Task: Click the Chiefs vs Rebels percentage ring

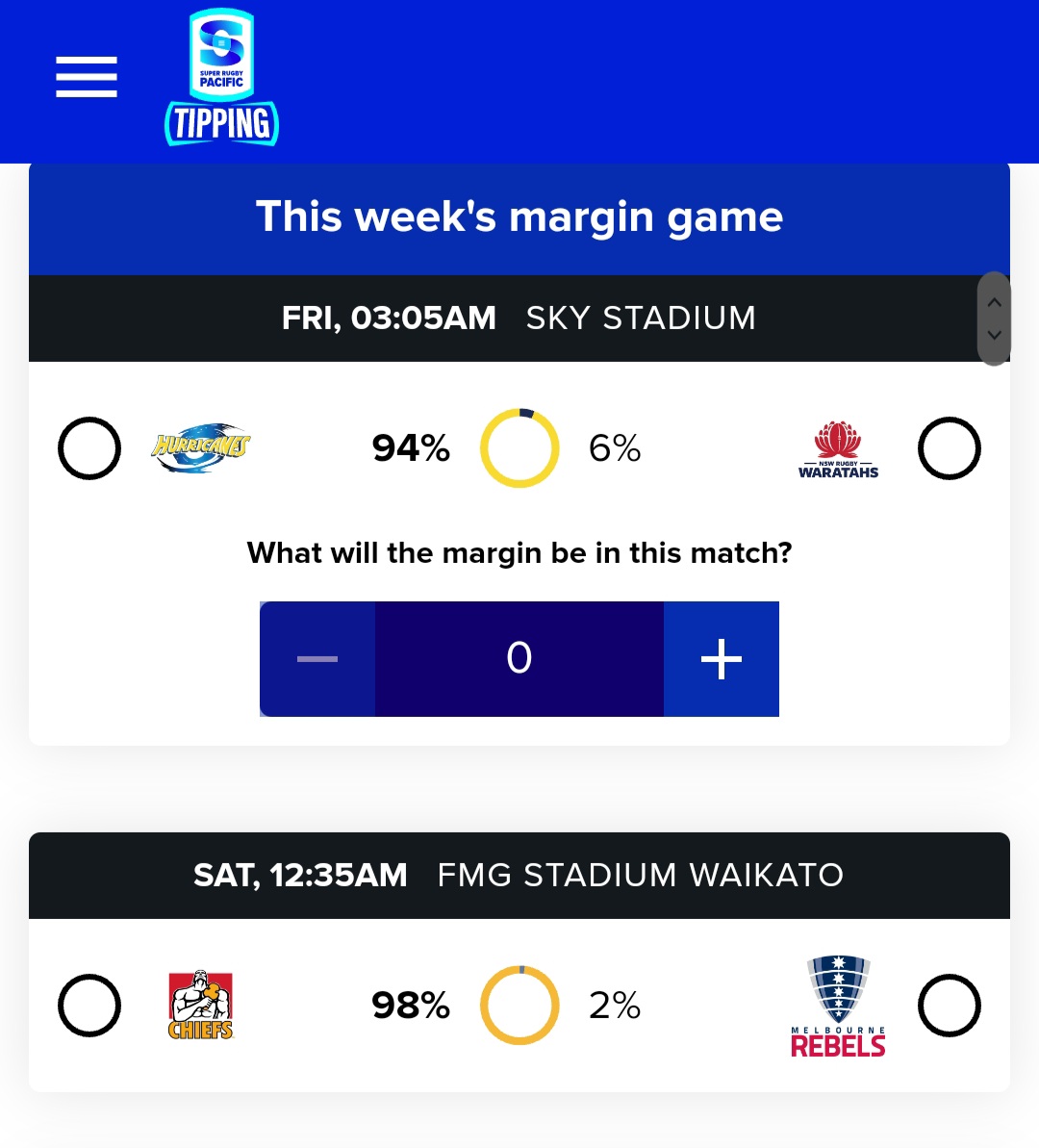Action: tap(519, 1006)
